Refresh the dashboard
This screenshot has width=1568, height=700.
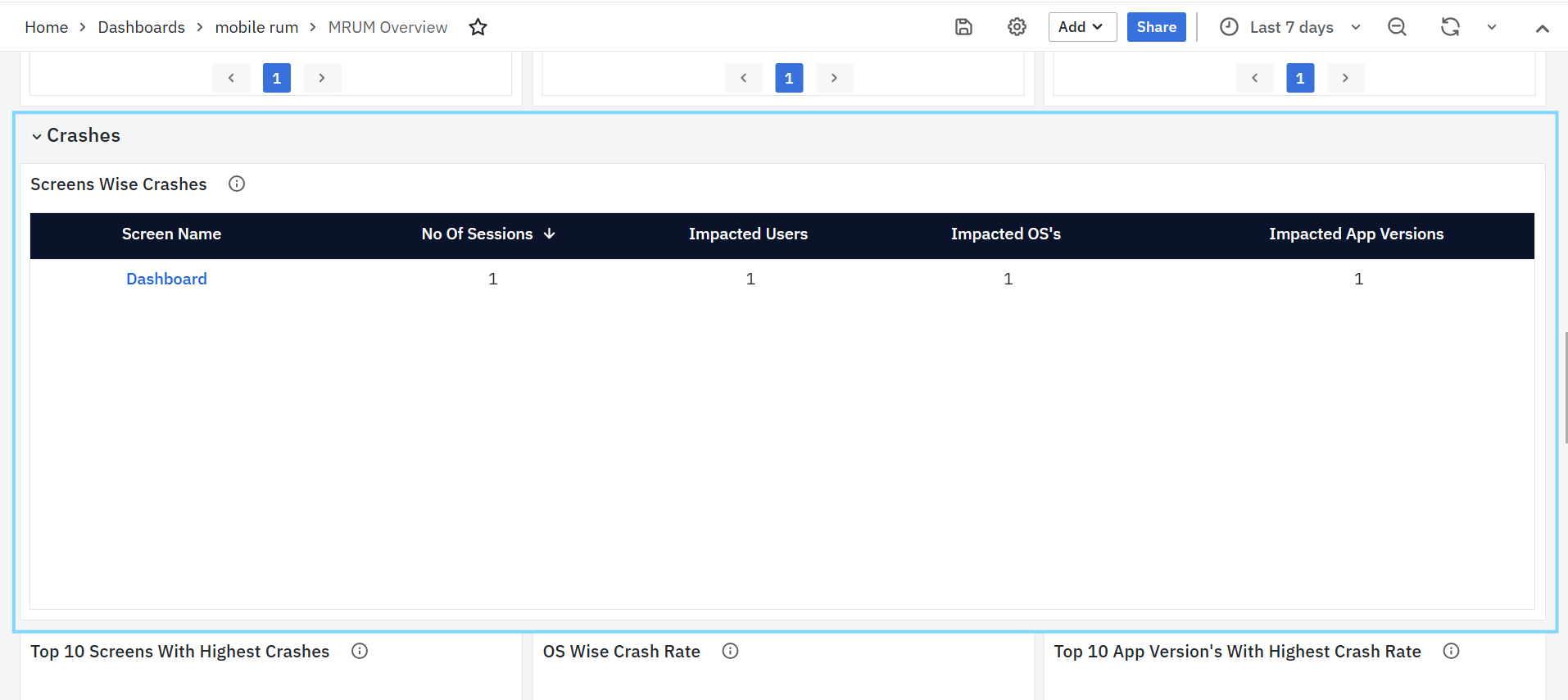[x=1450, y=27]
